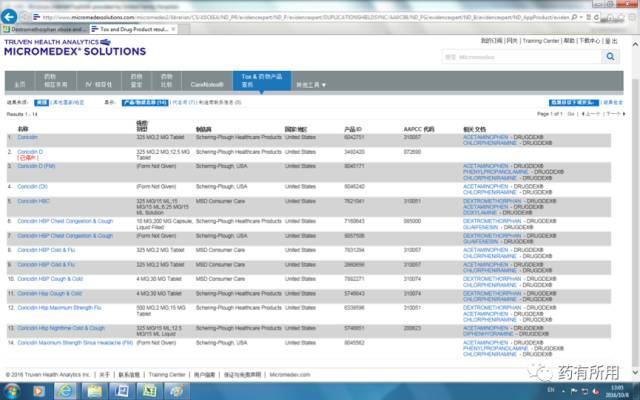This screenshot has height=400, width=640.
Task: Open the 联系信息 footer link
Action: click(x=129, y=375)
